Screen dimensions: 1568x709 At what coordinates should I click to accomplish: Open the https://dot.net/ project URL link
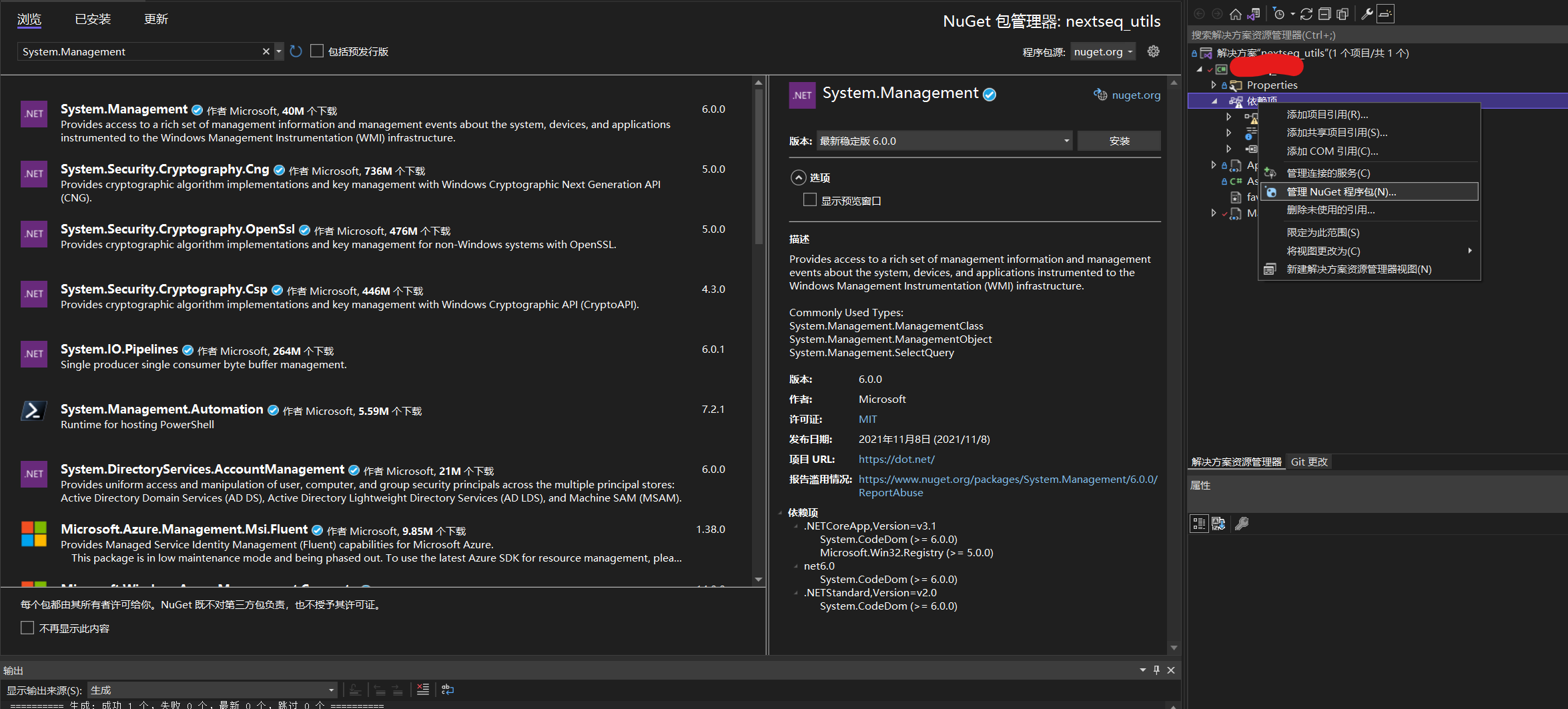(897, 459)
